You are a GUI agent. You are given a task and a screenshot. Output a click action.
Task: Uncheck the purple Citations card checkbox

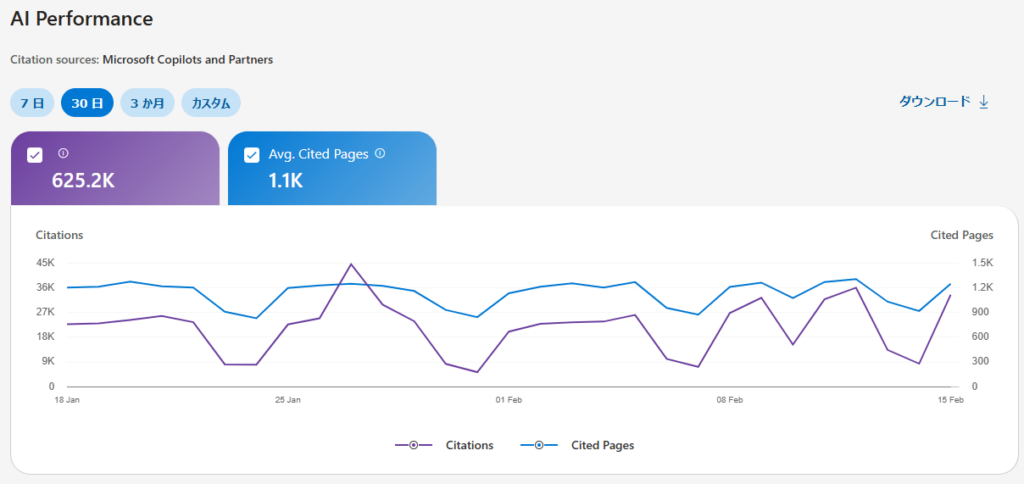[35, 155]
